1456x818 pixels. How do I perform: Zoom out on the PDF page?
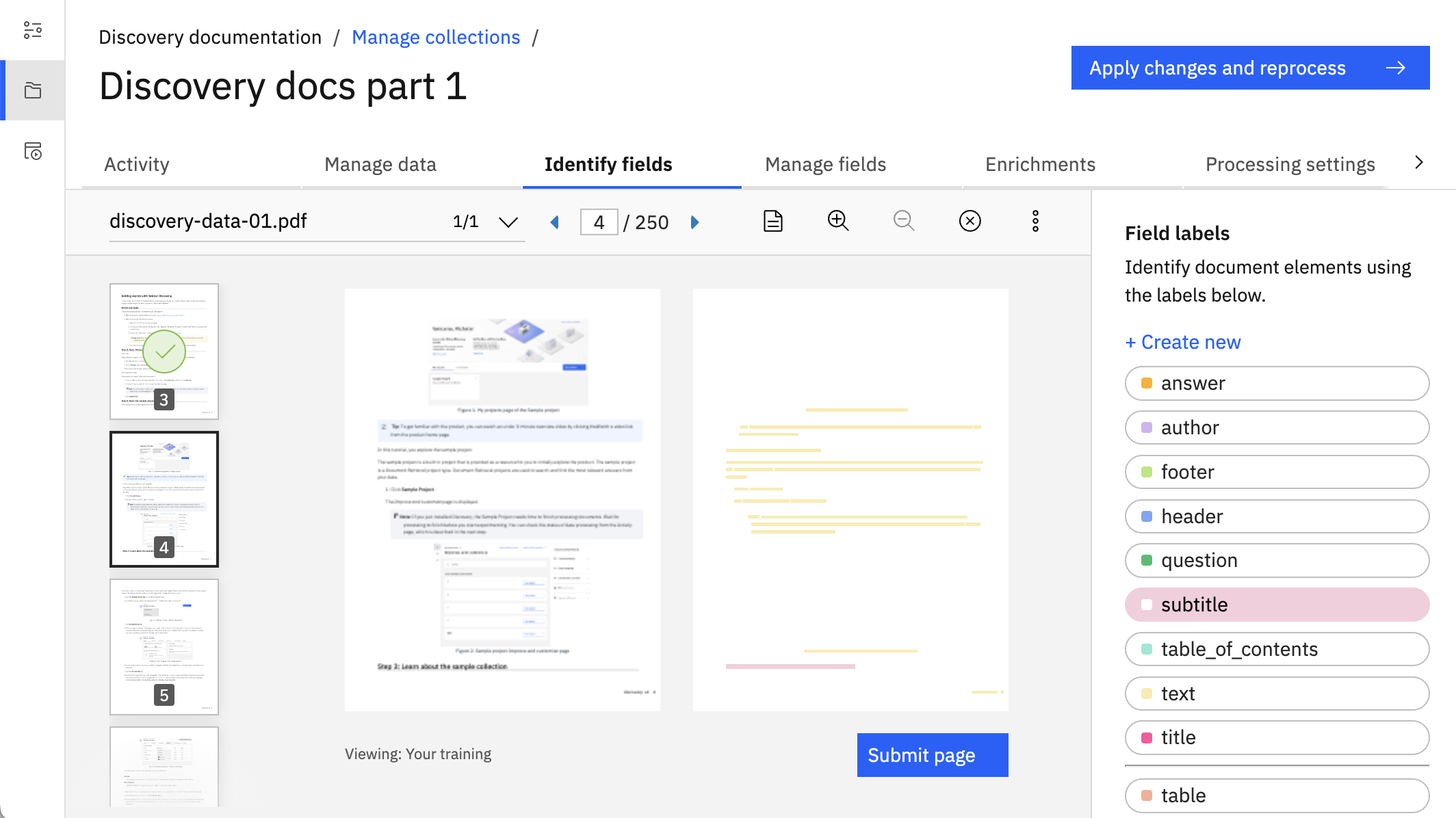click(903, 221)
